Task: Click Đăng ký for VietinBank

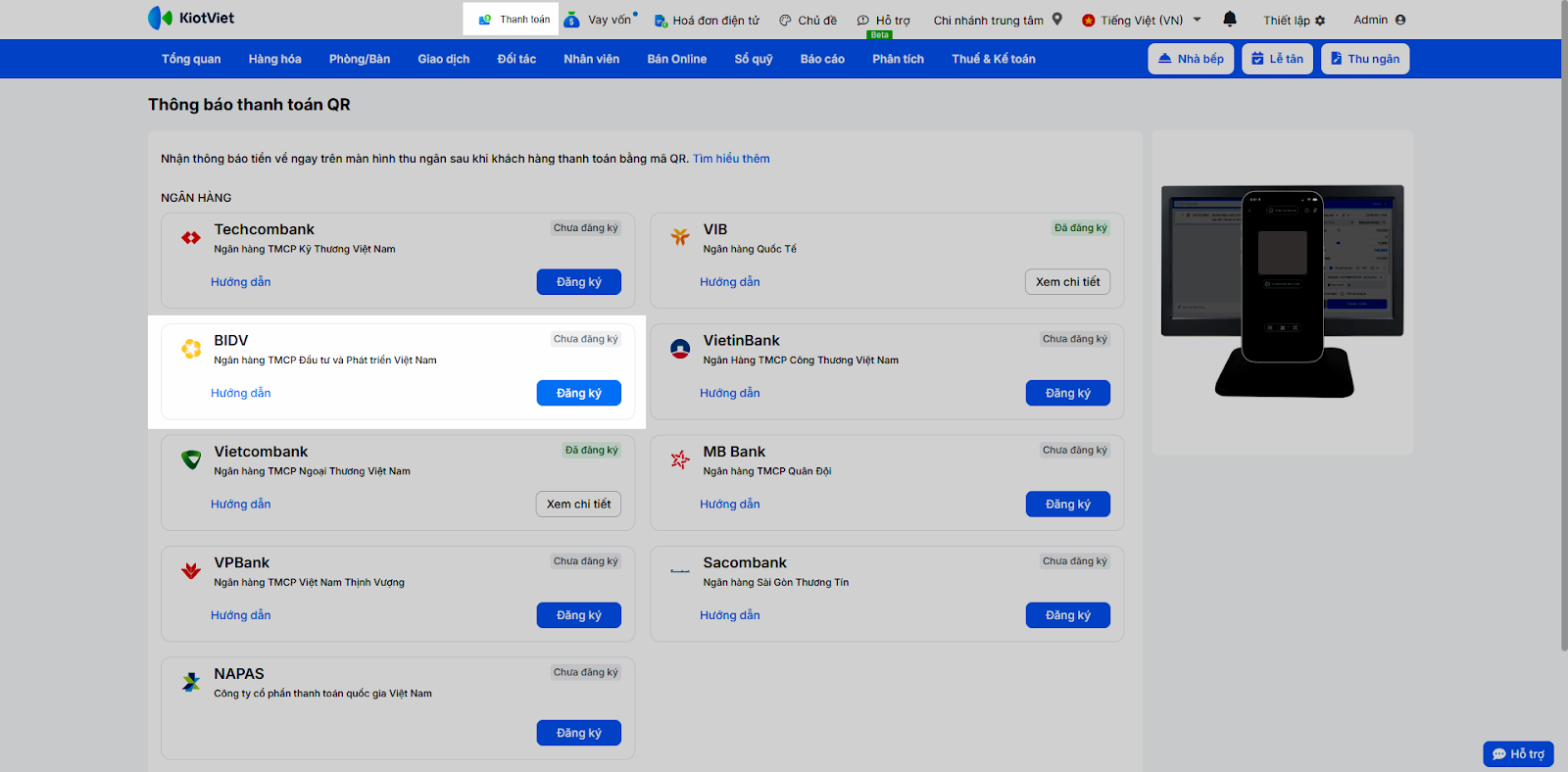Action: tap(1068, 393)
